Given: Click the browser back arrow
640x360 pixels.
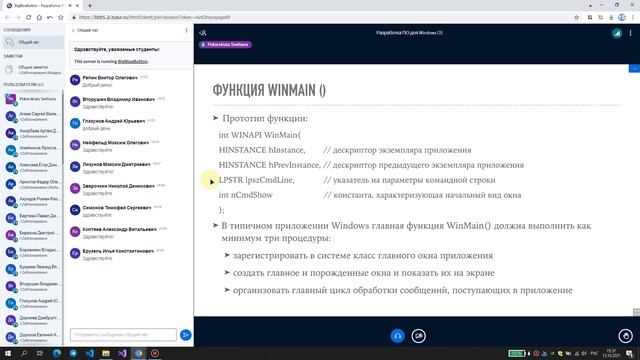Looking at the screenshot, I should click(7, 18).
